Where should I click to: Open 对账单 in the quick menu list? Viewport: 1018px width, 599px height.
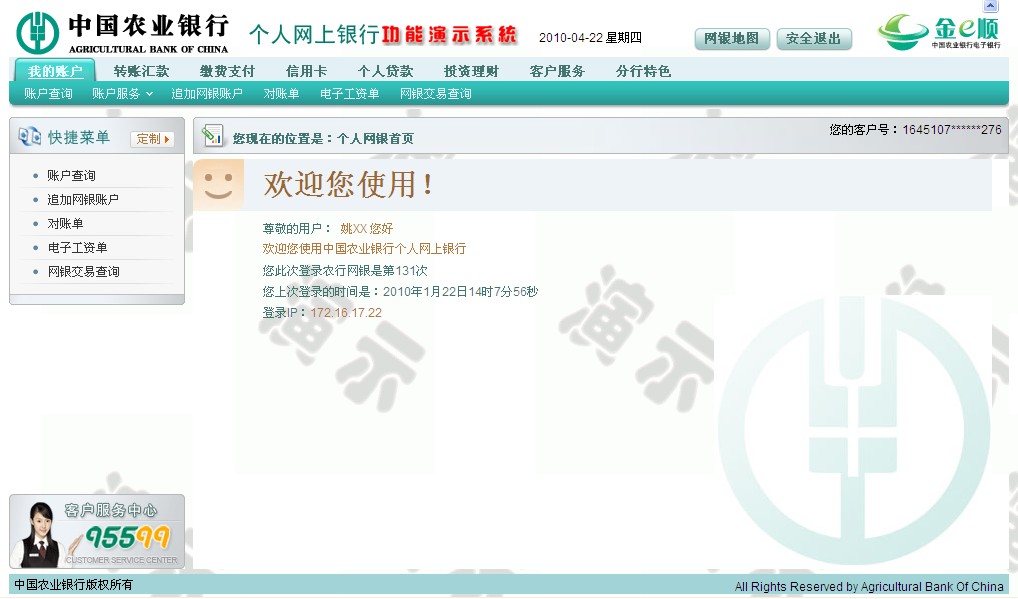[x=65, y=223]
